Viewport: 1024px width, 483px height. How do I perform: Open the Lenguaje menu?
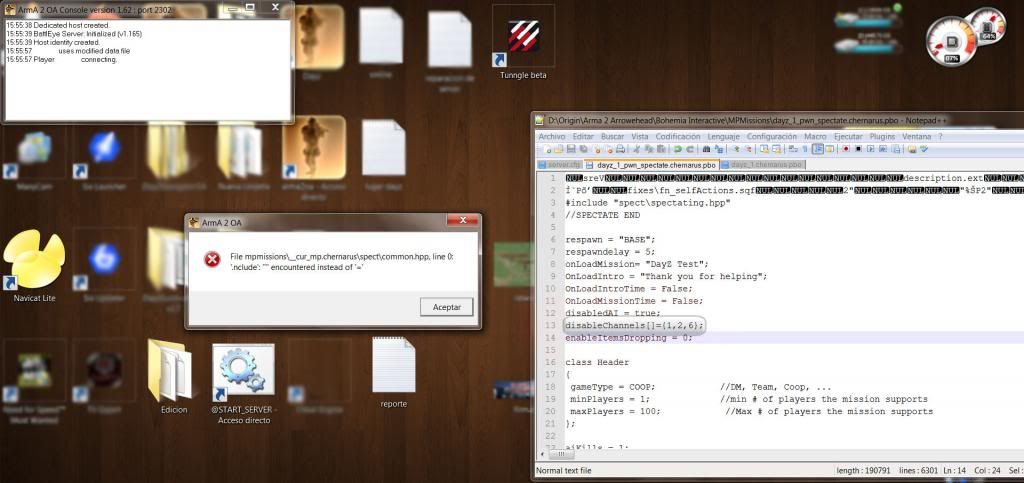pyautogui.click(x=724, y=136)
